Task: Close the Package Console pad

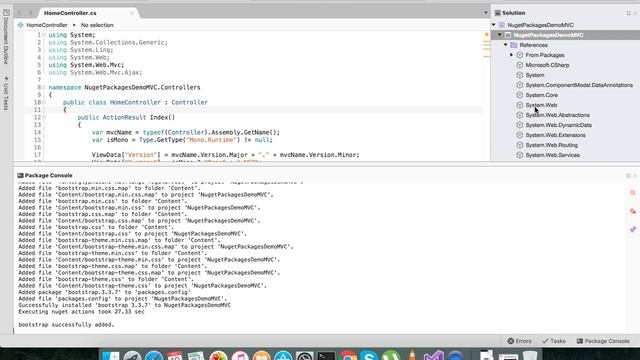Action: [636, 176]
